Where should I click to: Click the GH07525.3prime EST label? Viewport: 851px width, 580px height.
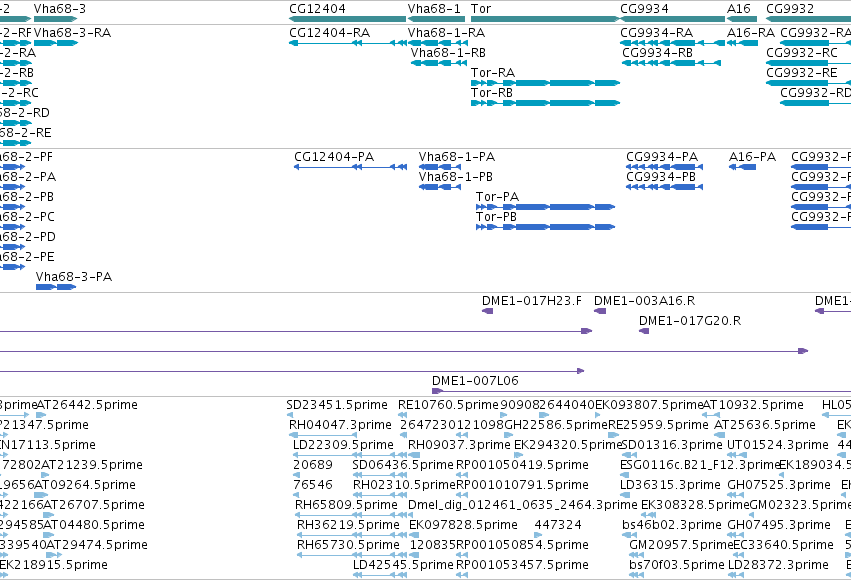pos(779,485)
